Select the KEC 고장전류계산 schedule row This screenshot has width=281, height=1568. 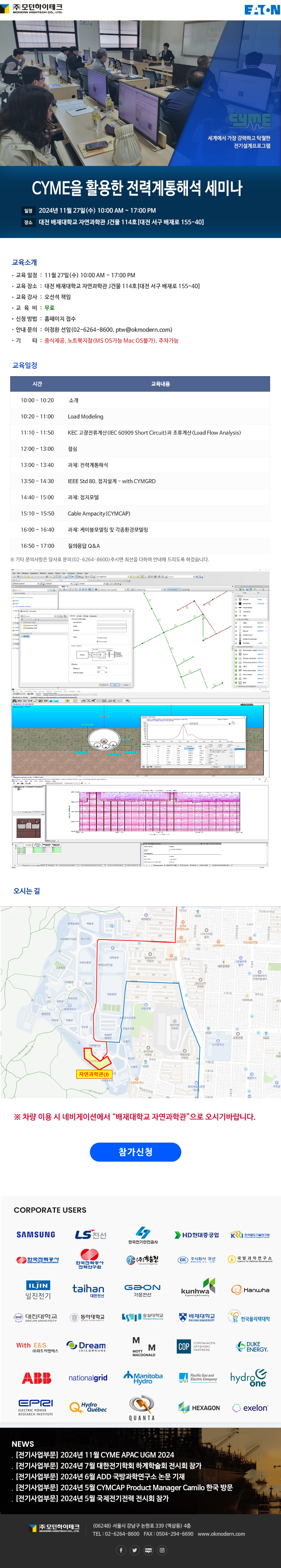tap(140, 433)
